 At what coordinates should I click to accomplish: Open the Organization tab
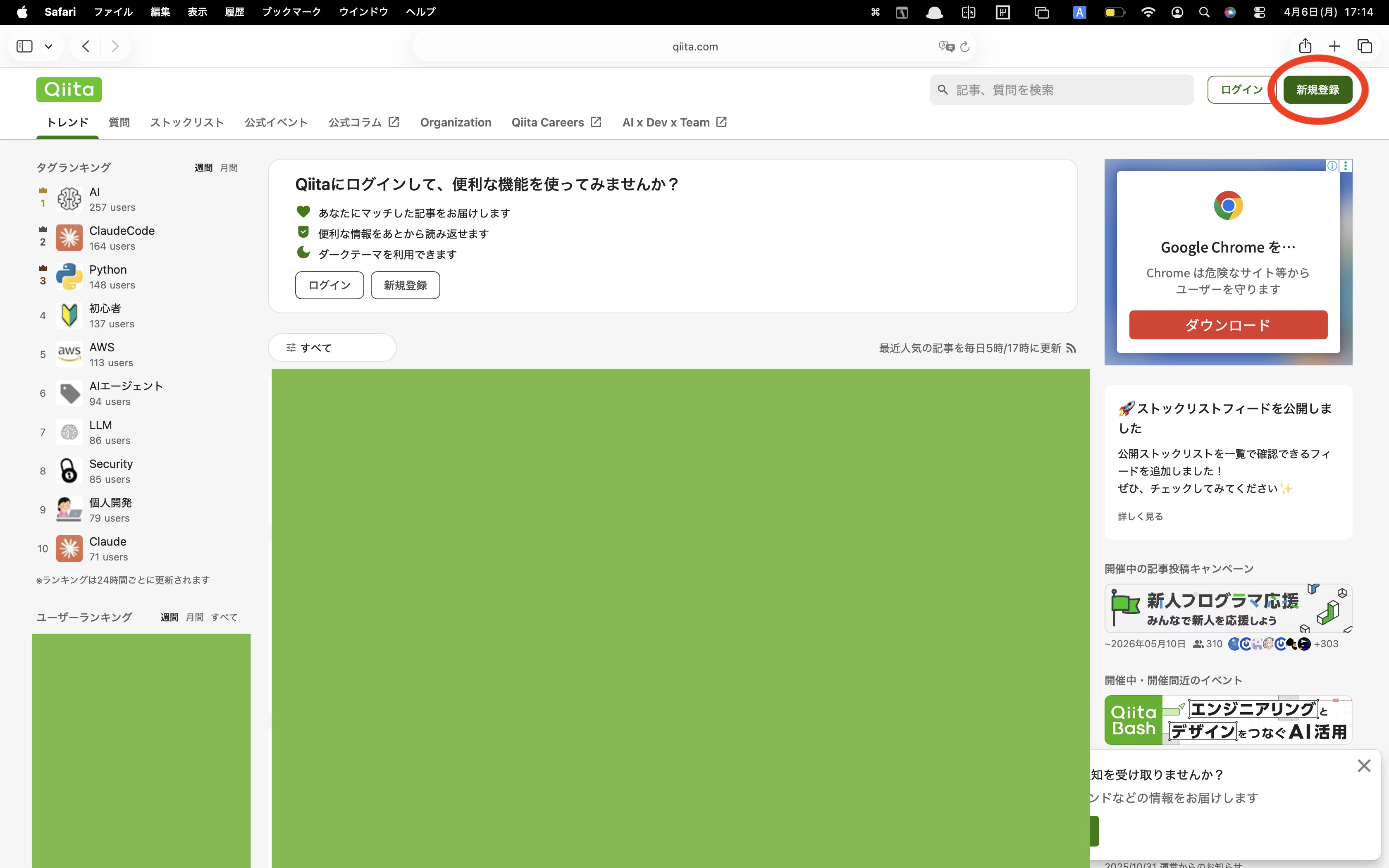(456, 122)
